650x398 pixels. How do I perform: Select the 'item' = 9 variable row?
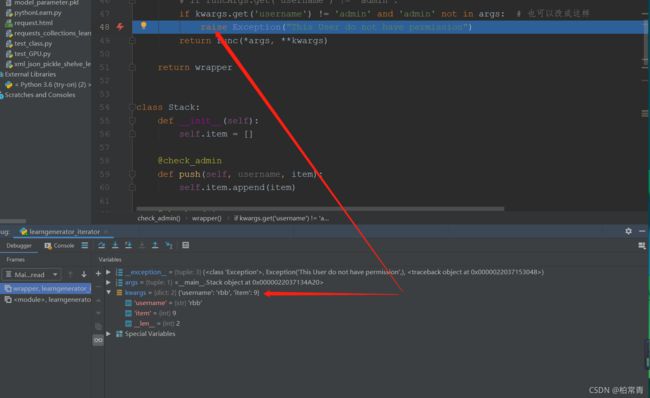point(151,313)
